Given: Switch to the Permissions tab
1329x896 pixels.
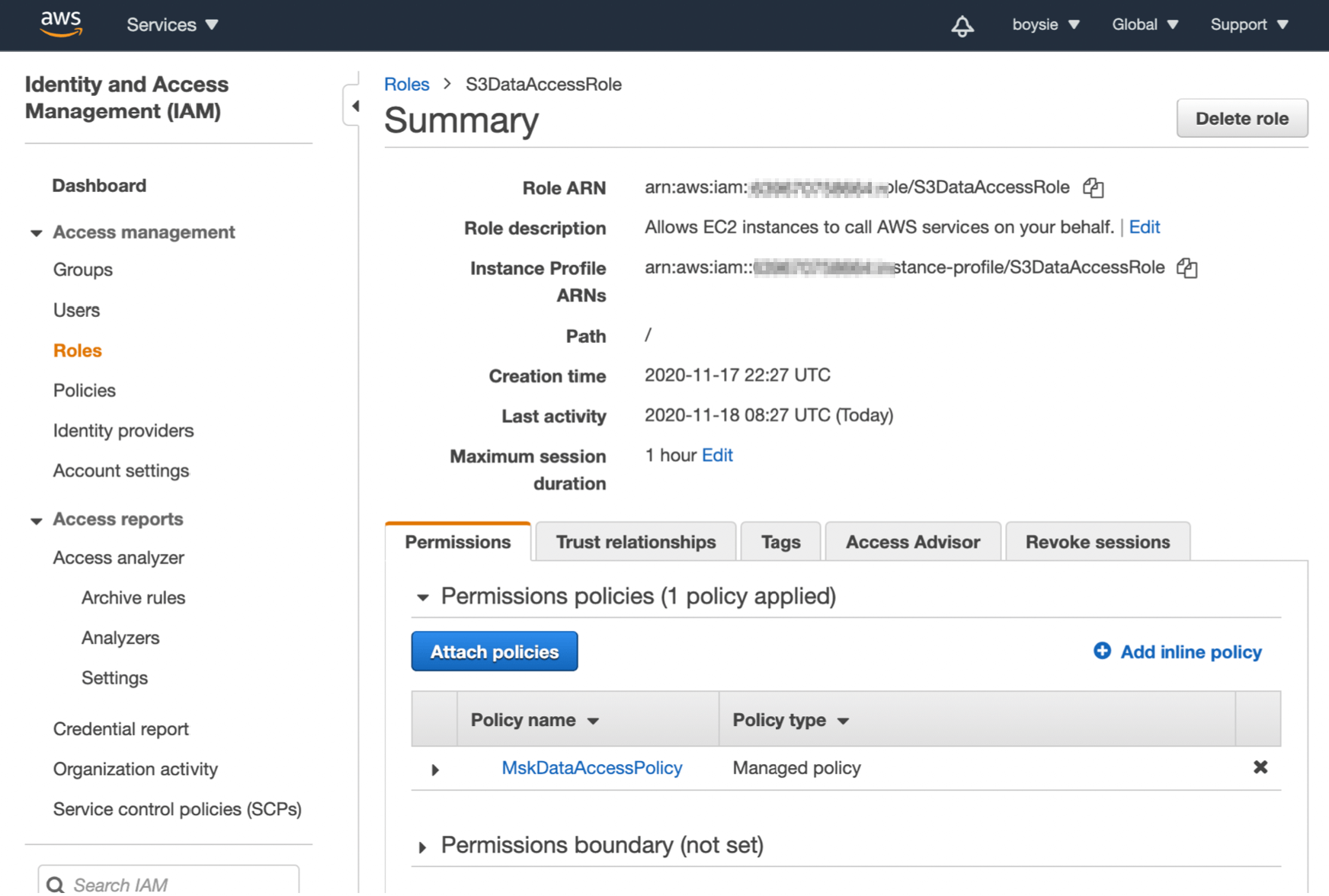Looking at the screenshot, I should [x=458, y=542].
